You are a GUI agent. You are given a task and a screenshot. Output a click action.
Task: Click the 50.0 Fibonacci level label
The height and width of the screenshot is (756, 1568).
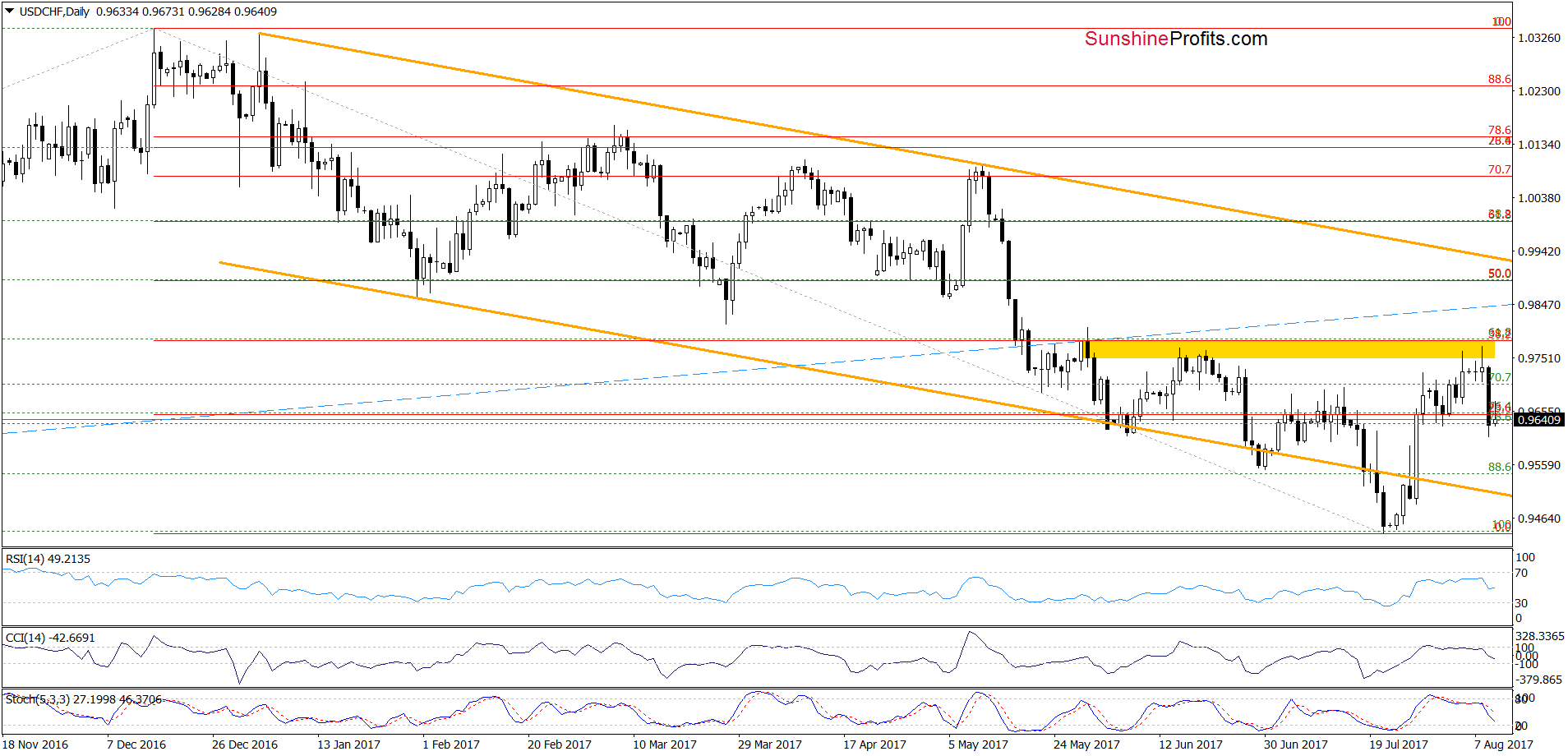tap(1499, 274)
